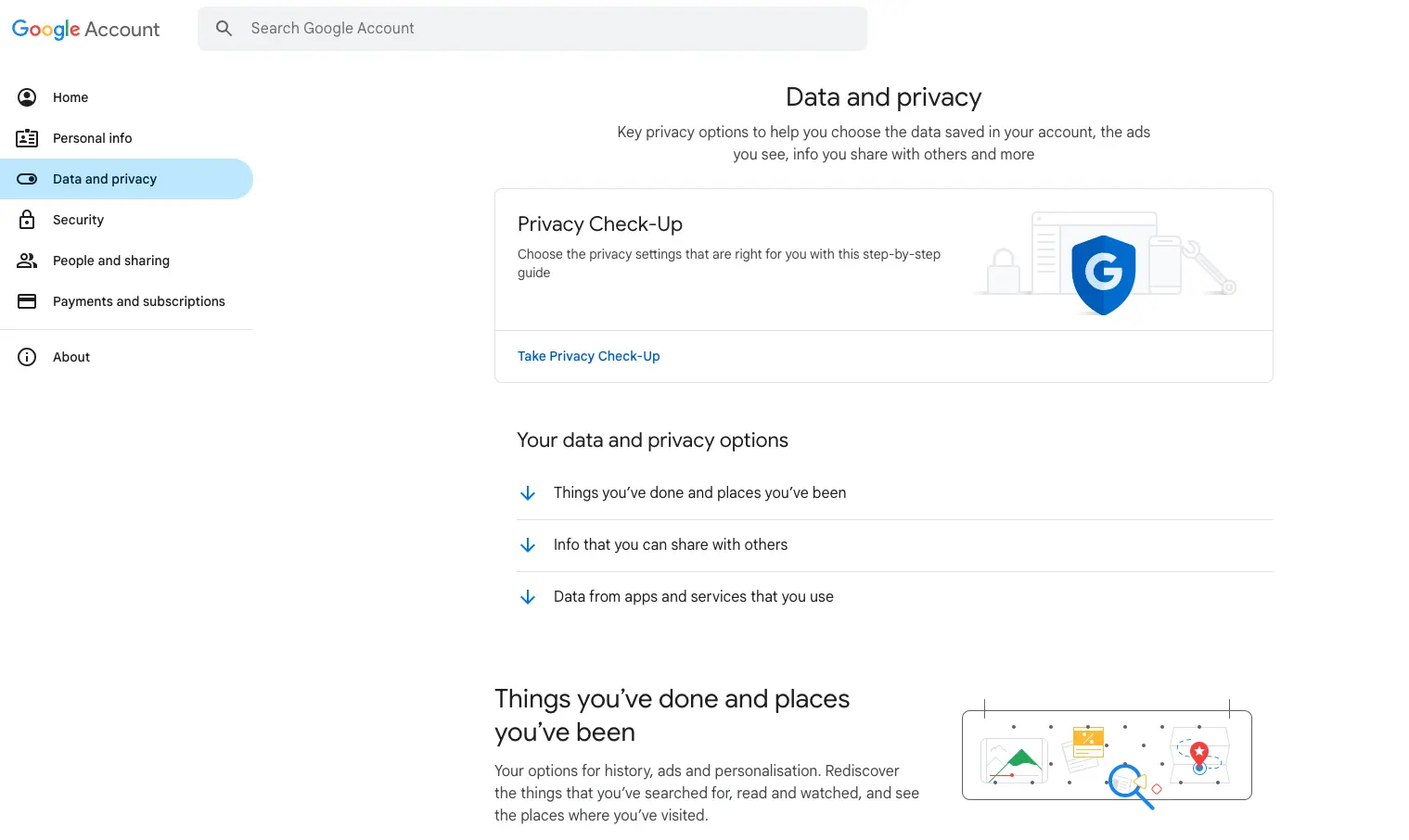
Task: Click the Data and privacy toggle icon
Action: click(x=27, y=179)
